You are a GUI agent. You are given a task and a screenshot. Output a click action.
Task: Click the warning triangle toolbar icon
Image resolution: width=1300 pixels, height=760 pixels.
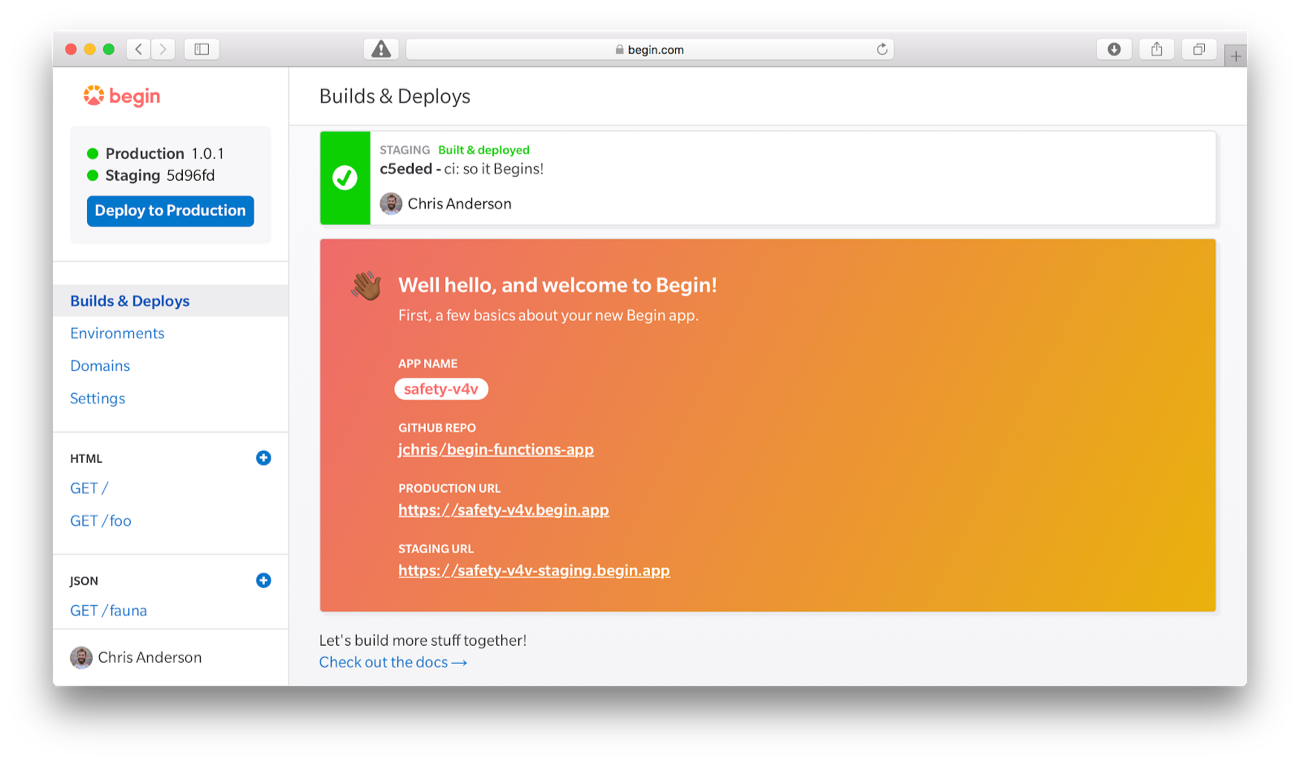click(x=381, y=49)
